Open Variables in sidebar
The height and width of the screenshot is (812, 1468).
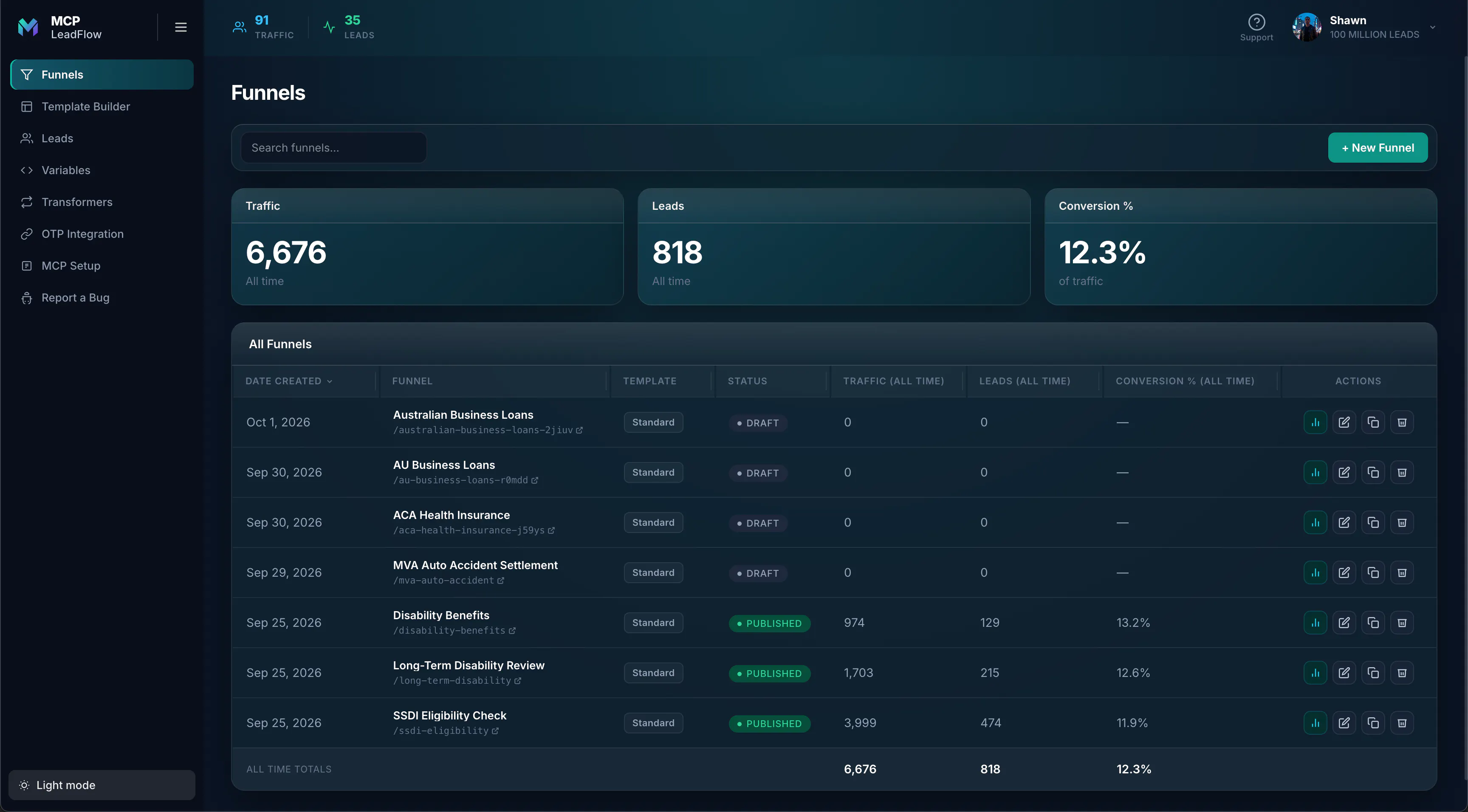point(102,170)
